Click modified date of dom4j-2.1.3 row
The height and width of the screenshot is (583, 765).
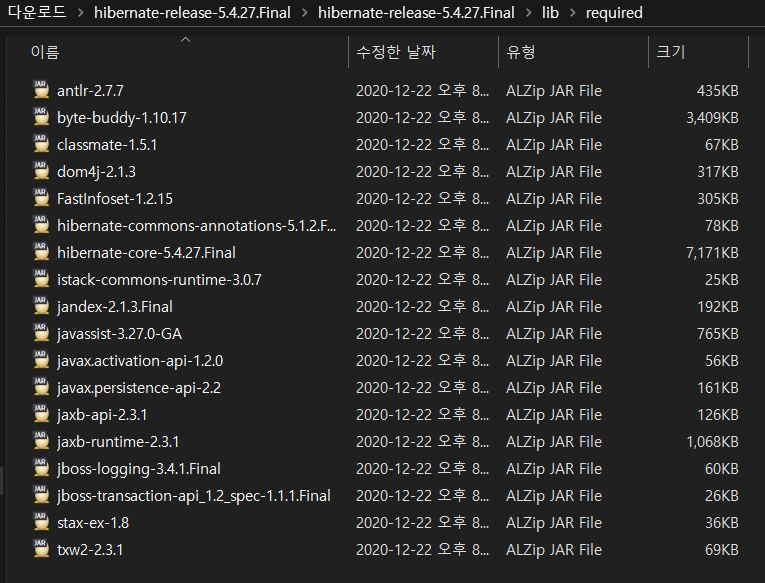(422, 172)
